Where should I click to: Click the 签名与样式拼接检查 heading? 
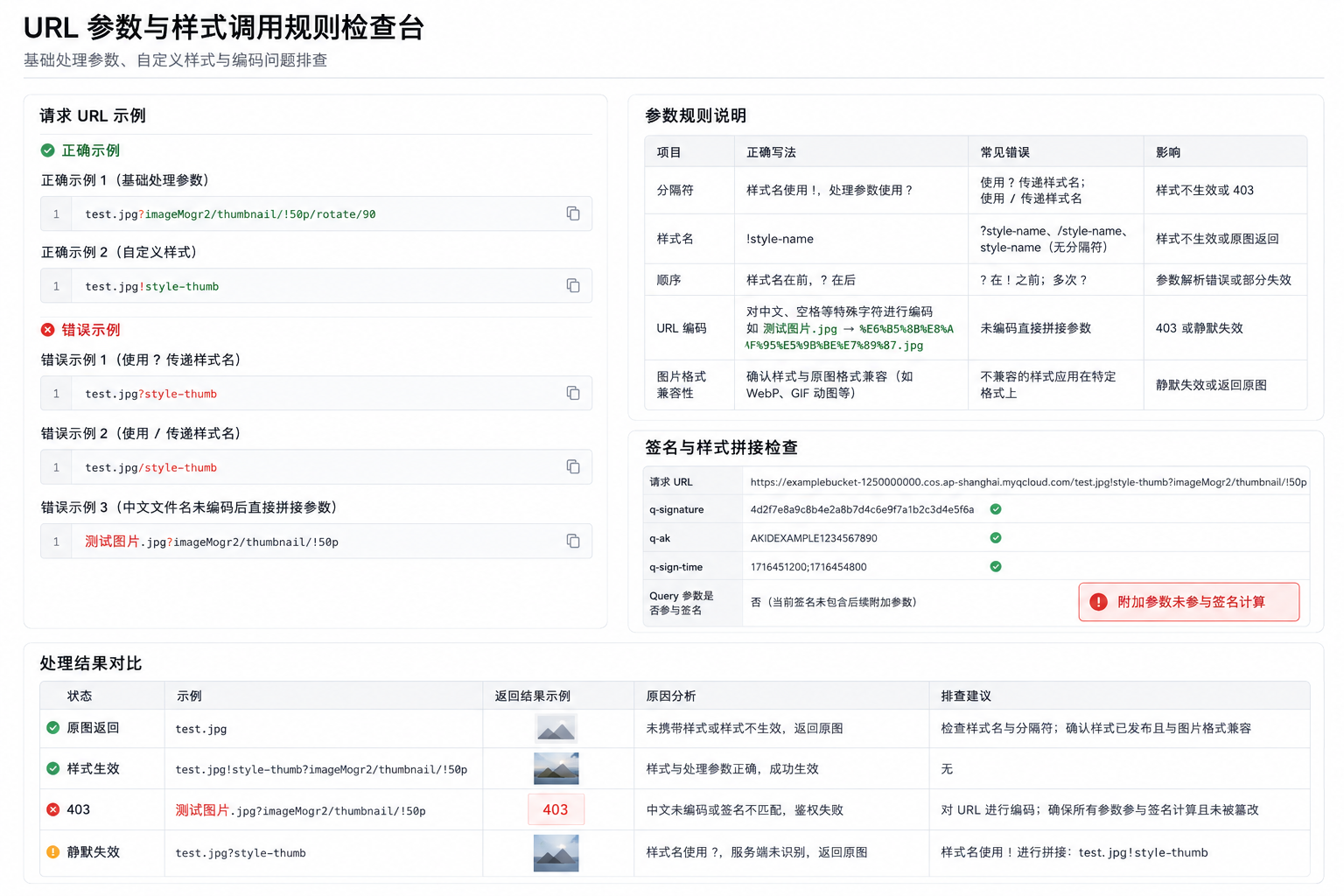[722, 447]
